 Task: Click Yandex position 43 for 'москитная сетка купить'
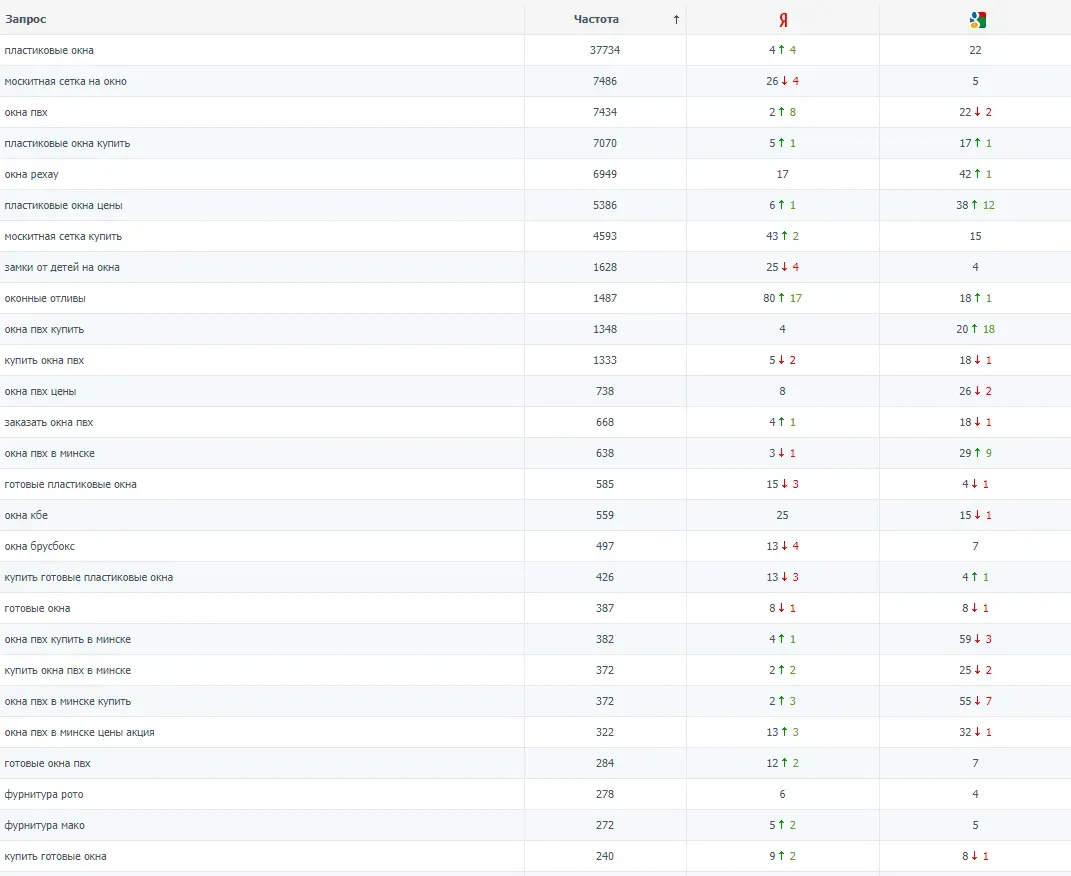pyautogui.click(x=772, y=236)
